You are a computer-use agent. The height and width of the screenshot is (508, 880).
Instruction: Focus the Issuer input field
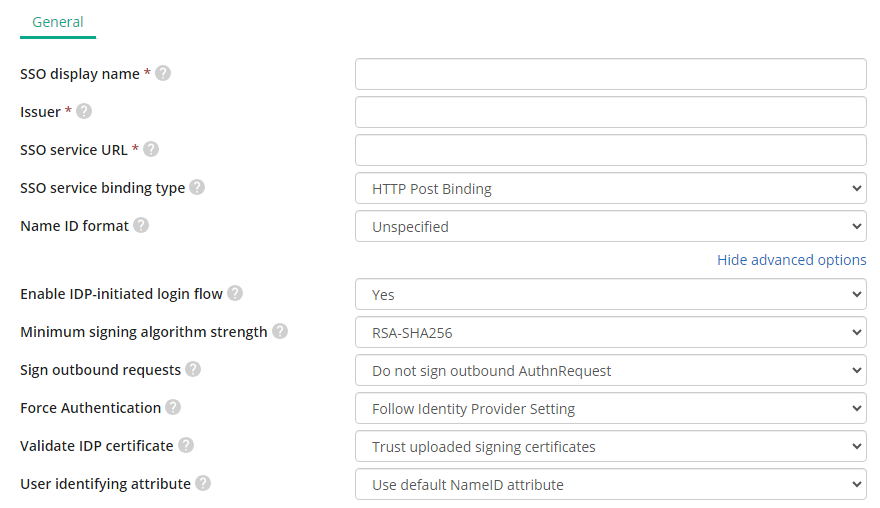tap(611, 112)
